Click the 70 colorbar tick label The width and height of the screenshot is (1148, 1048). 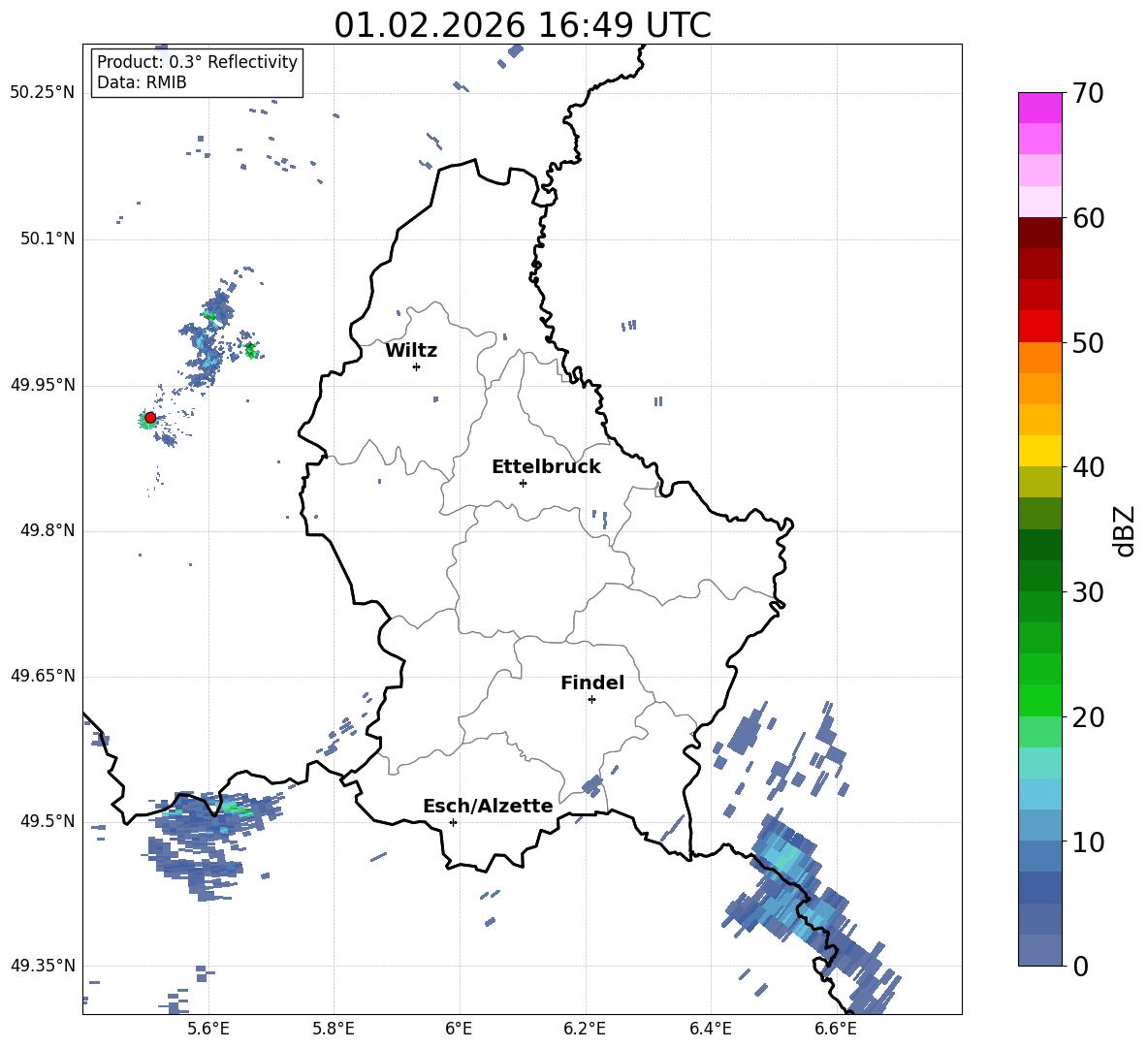(x=1088, y=94)
